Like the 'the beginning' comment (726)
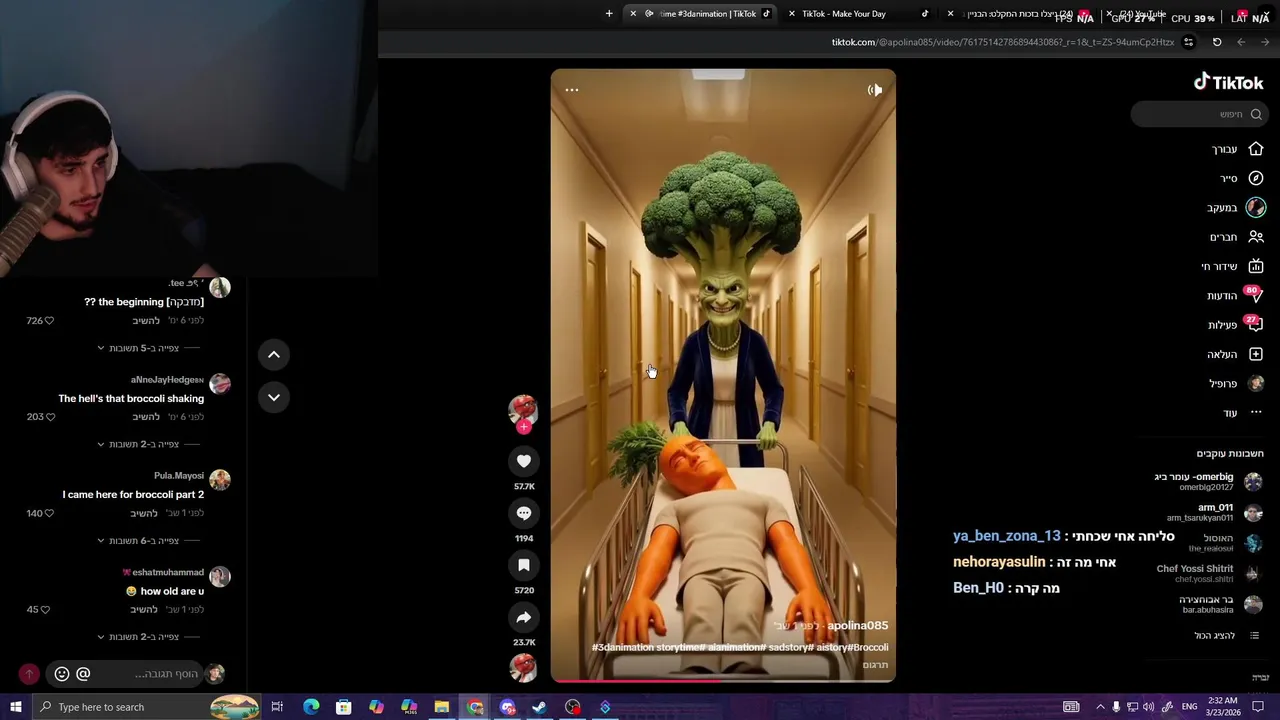 [49, 321]
